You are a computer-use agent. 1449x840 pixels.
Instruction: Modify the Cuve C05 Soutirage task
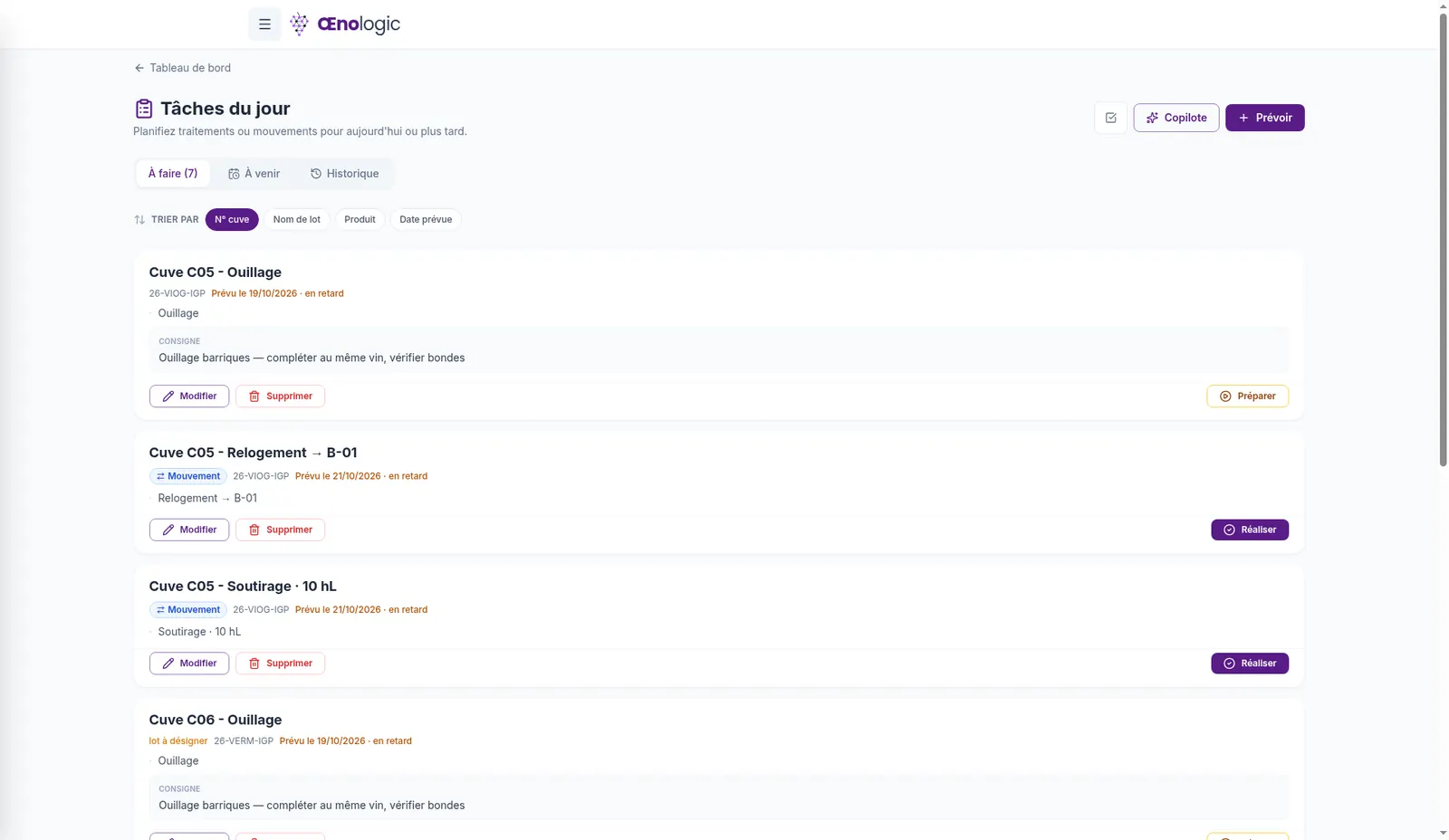pos(189,663)
